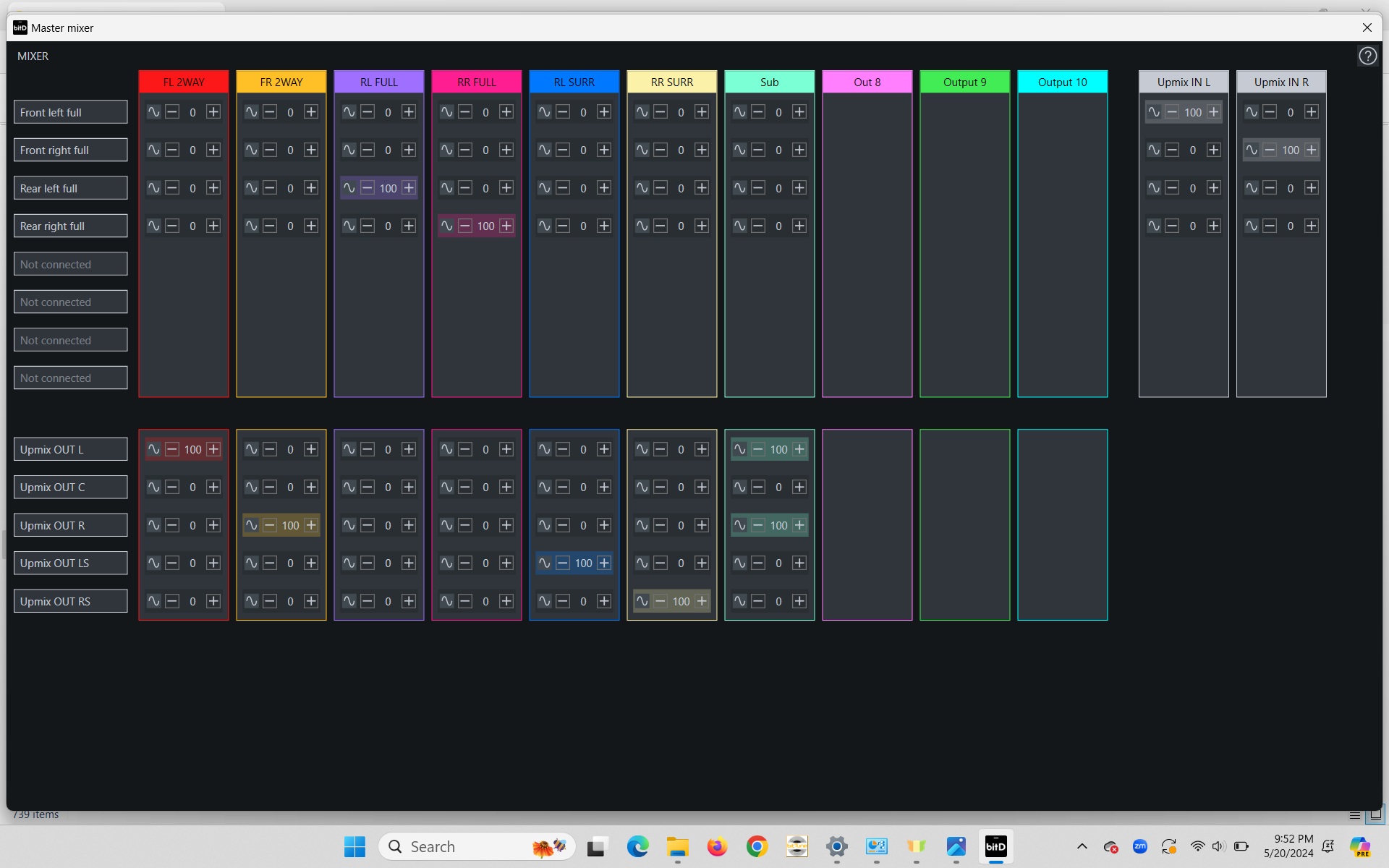Invert phase of Upmix OUT LS in RL SURR
The width and height of the screenshot is (1389, 868).
click(x=544, y=563)
